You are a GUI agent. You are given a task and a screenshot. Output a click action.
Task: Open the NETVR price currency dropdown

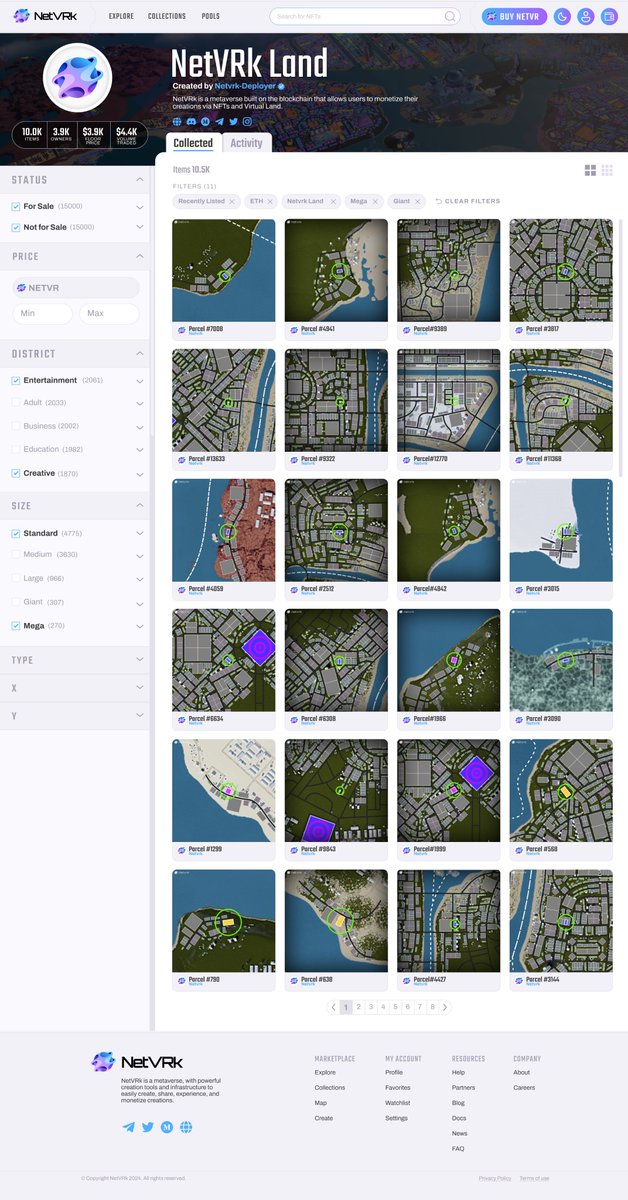click(x=76, y=288)
